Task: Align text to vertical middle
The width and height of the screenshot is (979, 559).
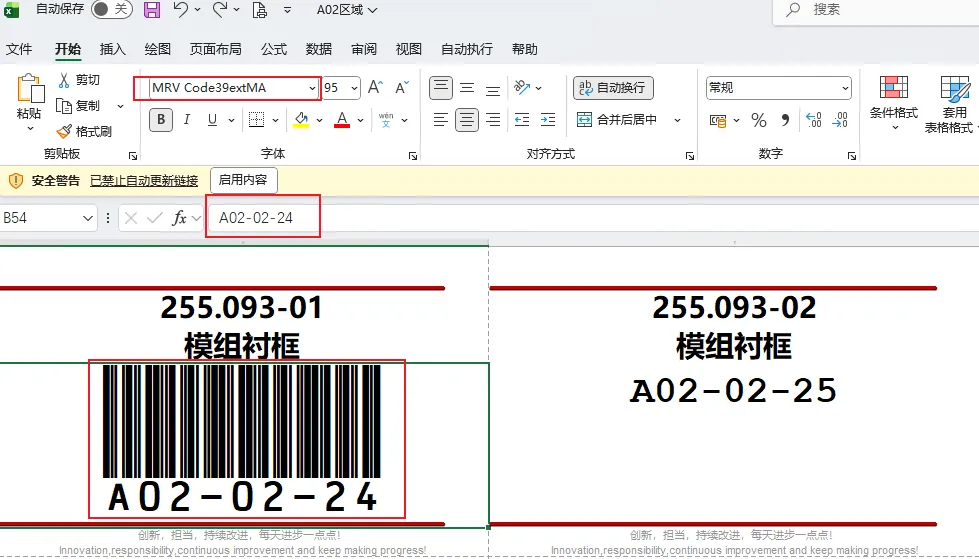Action: (467, 87)
